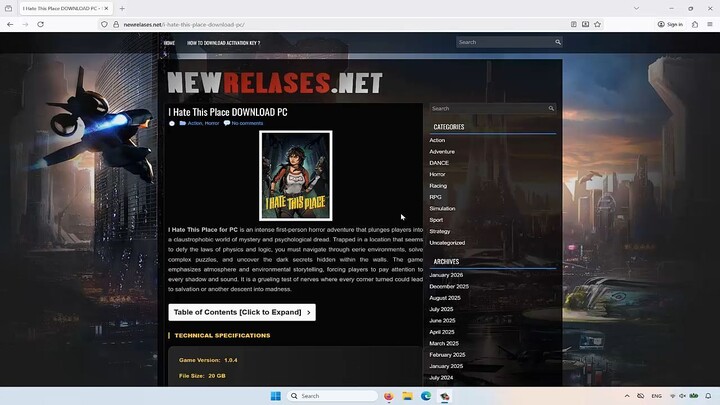
Task: Open the list all tabs dropdown
Action: tap(636, 8)
